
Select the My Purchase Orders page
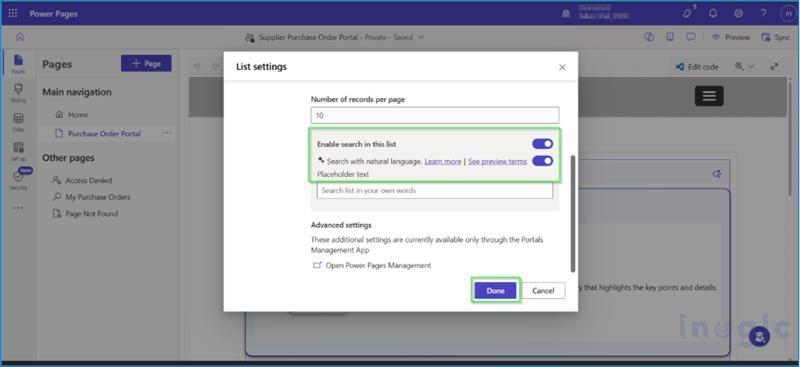click(92, 197)
